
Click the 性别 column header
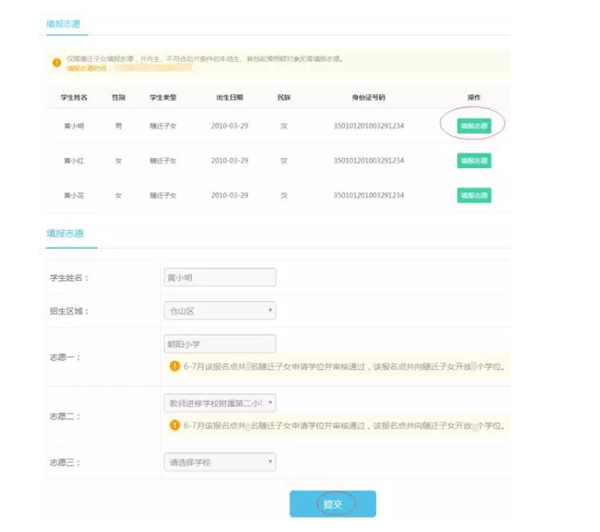[x=119, y=98]
